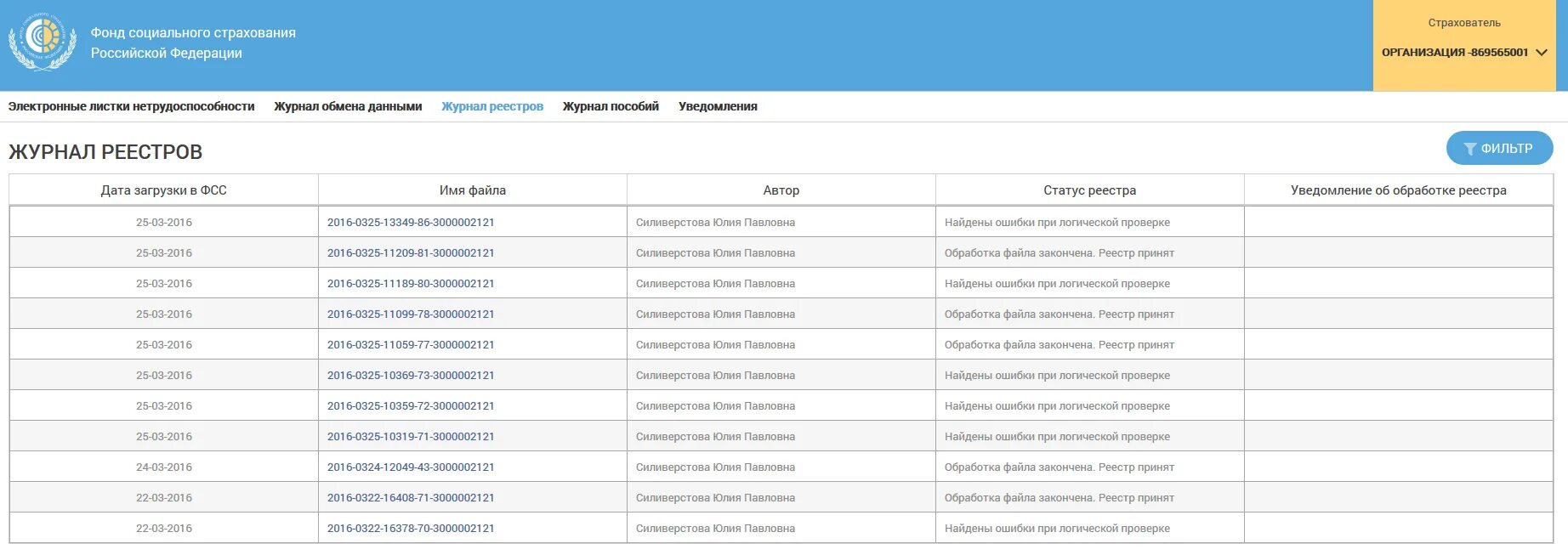Open file 2016-0325-10369-73-3000002121
Screen dimensions: 1568x555
pos(411,376)
